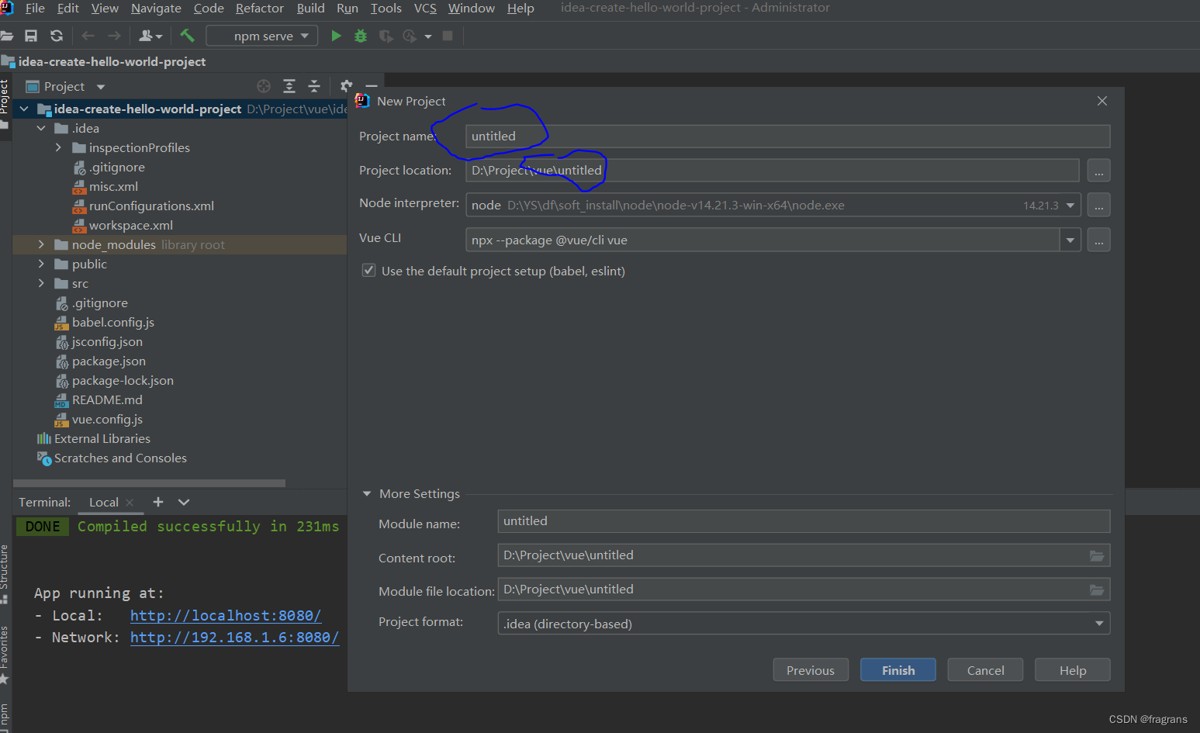Open the Project format dropdown
This screenshot has height=733, width=1200.
click(1099, 624)
